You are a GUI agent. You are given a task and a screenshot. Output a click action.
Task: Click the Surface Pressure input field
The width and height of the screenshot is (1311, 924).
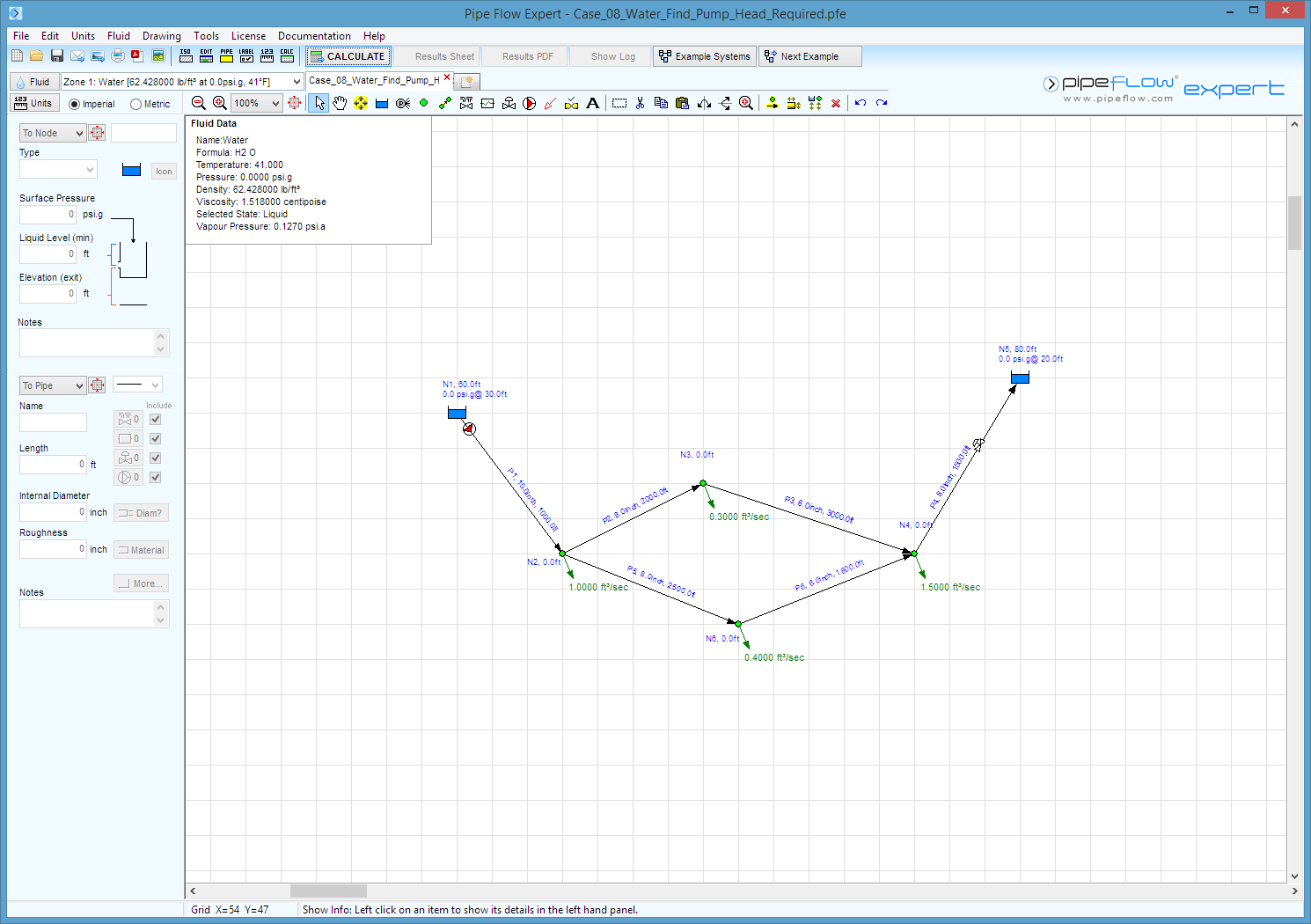[48, 215]
